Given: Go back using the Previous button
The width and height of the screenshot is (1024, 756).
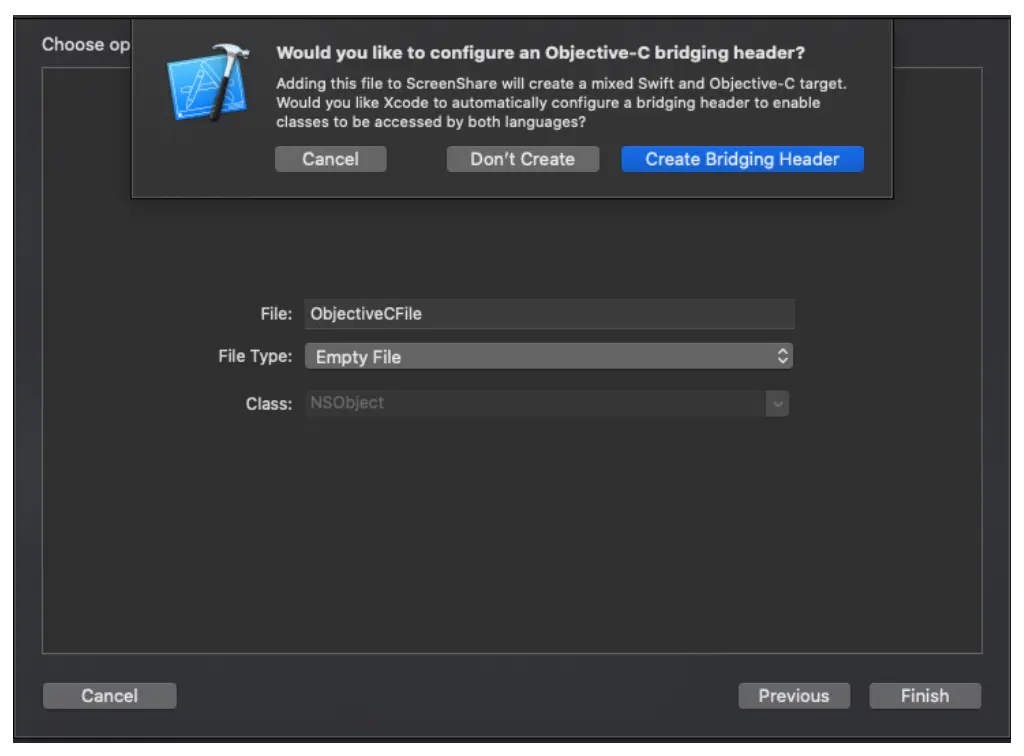Looking at the screenshot, I should [794, 695].
